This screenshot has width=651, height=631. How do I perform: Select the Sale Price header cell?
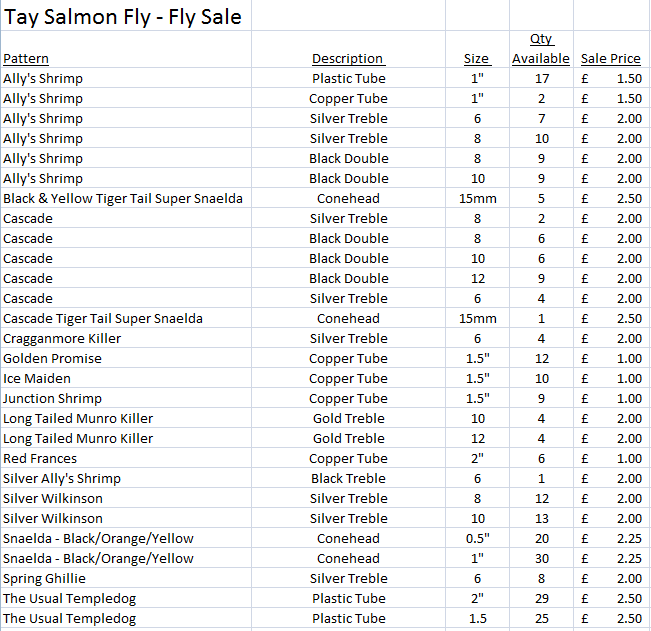(x=611, y=49)
